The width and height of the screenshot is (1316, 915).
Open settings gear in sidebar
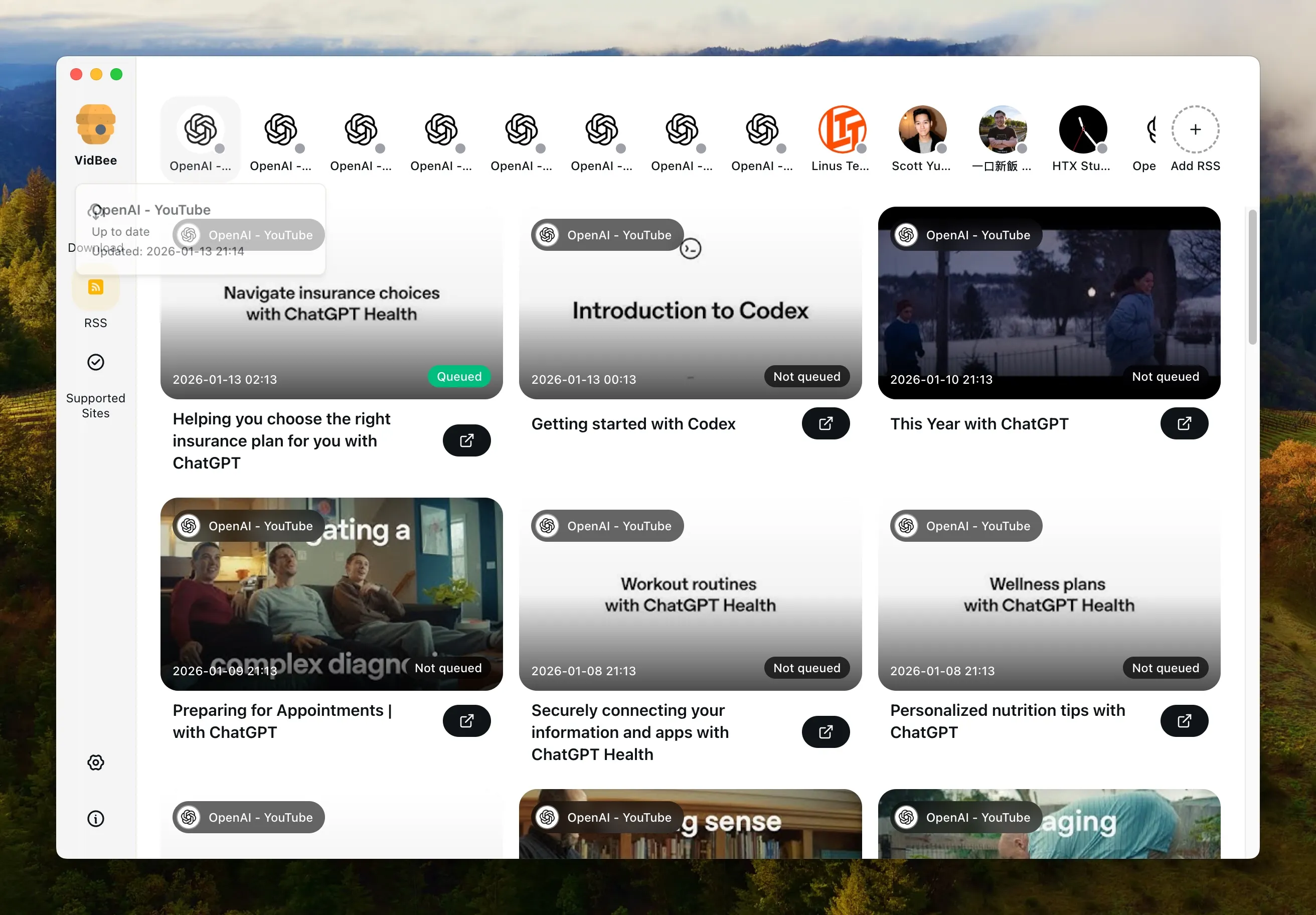(95, 763)
